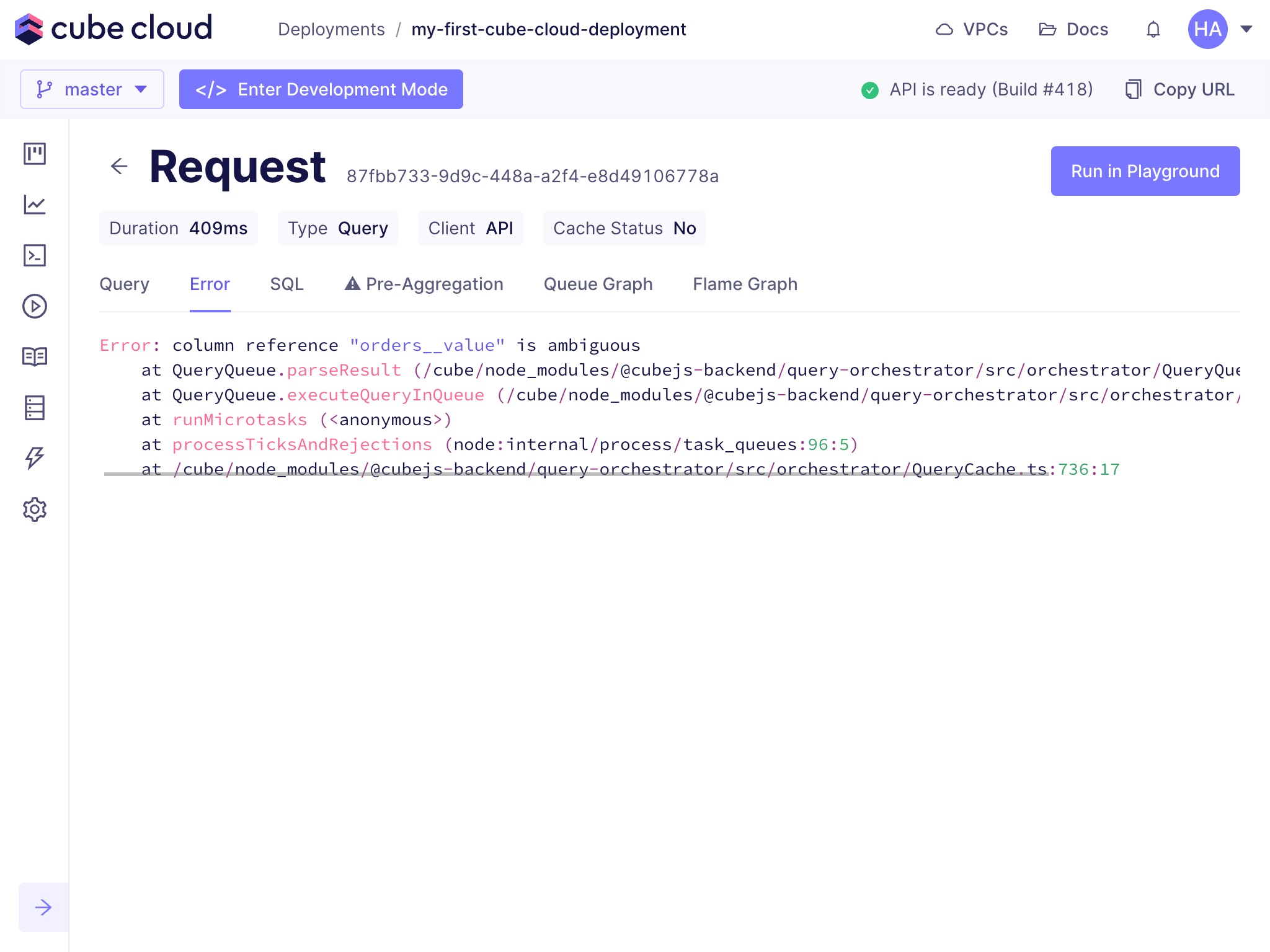Switch to the SQL tab
The height and width of the screenshot is (952, 1270).
pos(286,284)
